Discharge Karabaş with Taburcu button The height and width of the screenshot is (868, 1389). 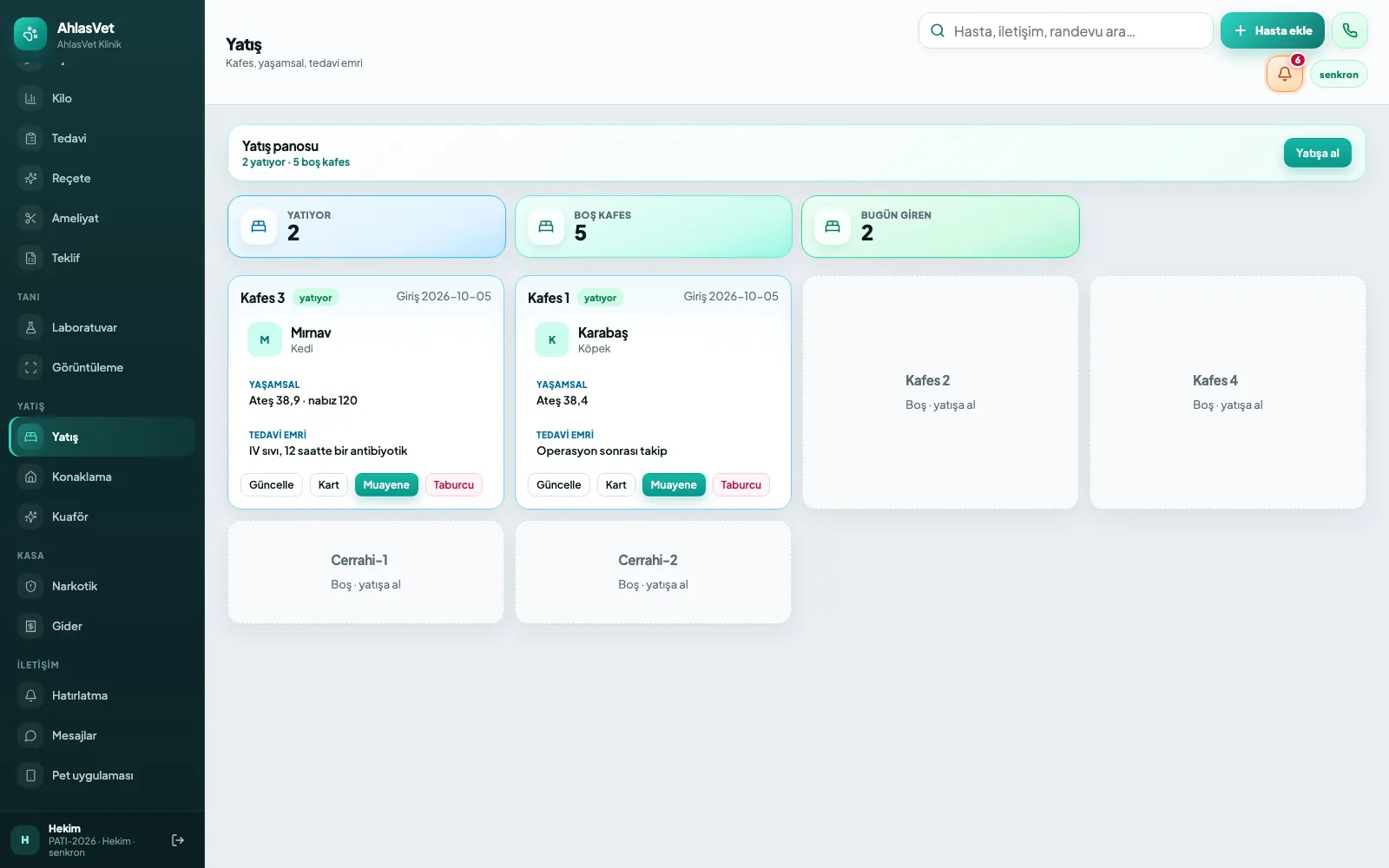[741, 484]
